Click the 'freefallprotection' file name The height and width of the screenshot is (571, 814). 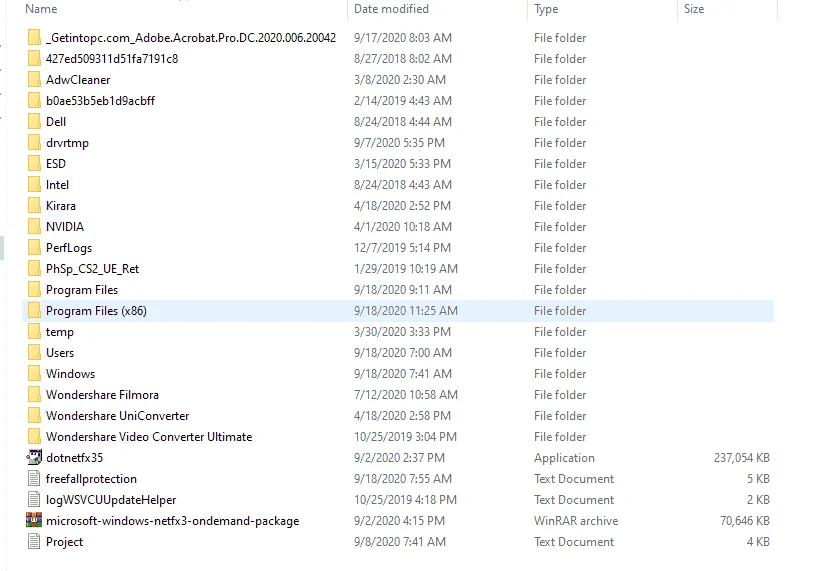[x=91, y=479]
